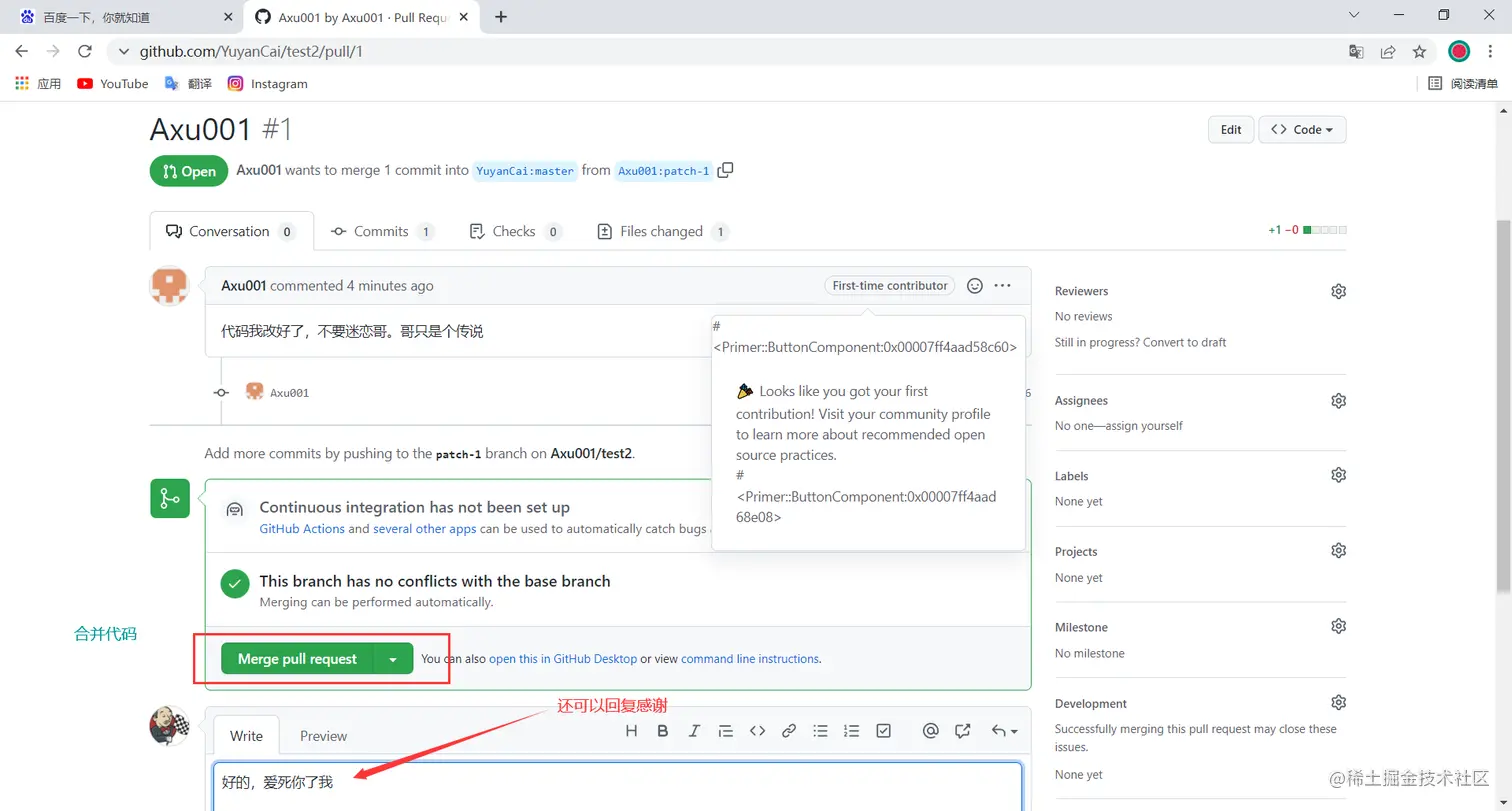Click the comment text area
1512x811 pixels.
coord(618,787)
